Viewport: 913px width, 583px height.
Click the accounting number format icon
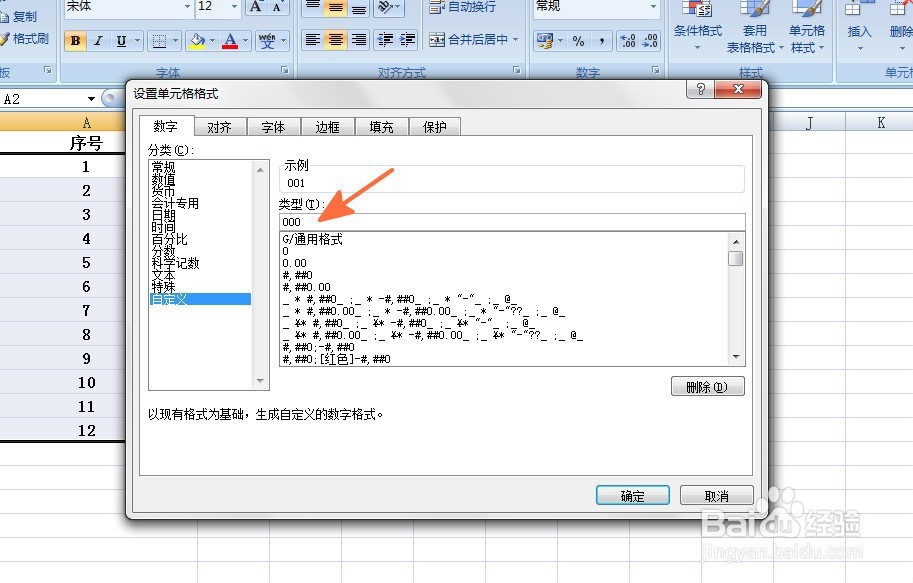tap(545, 41)
